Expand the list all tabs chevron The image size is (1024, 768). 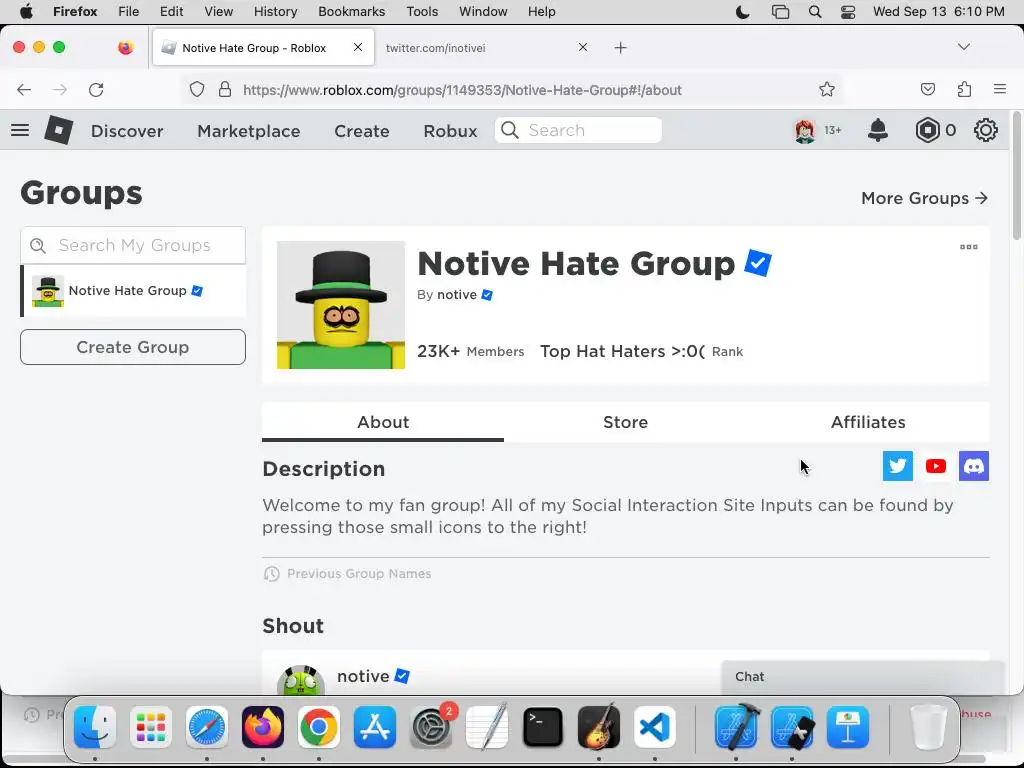pyautogui.click(x=963, y=47)
